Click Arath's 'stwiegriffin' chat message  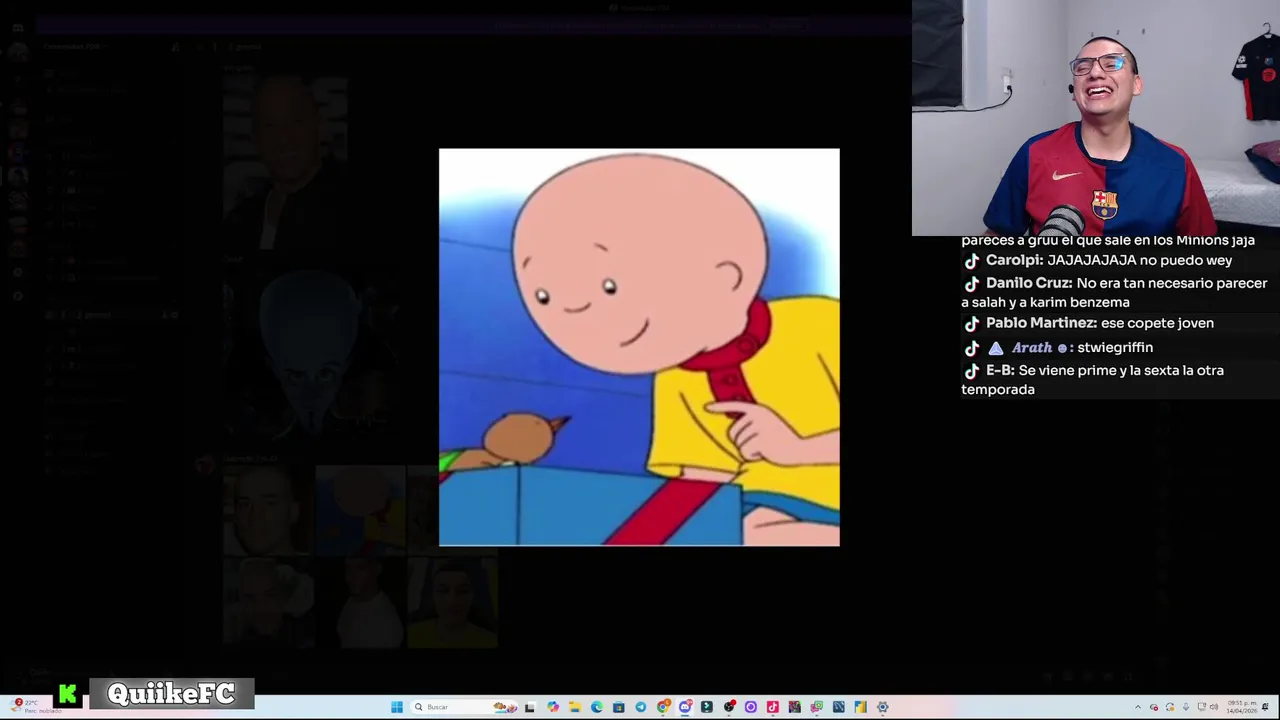coord(1058,347)
